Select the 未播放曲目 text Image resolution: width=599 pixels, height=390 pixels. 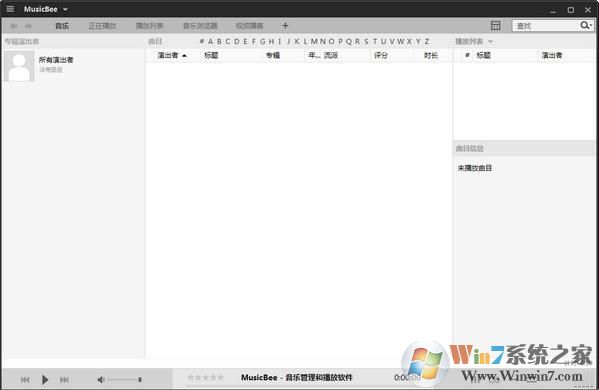point(474,168)
